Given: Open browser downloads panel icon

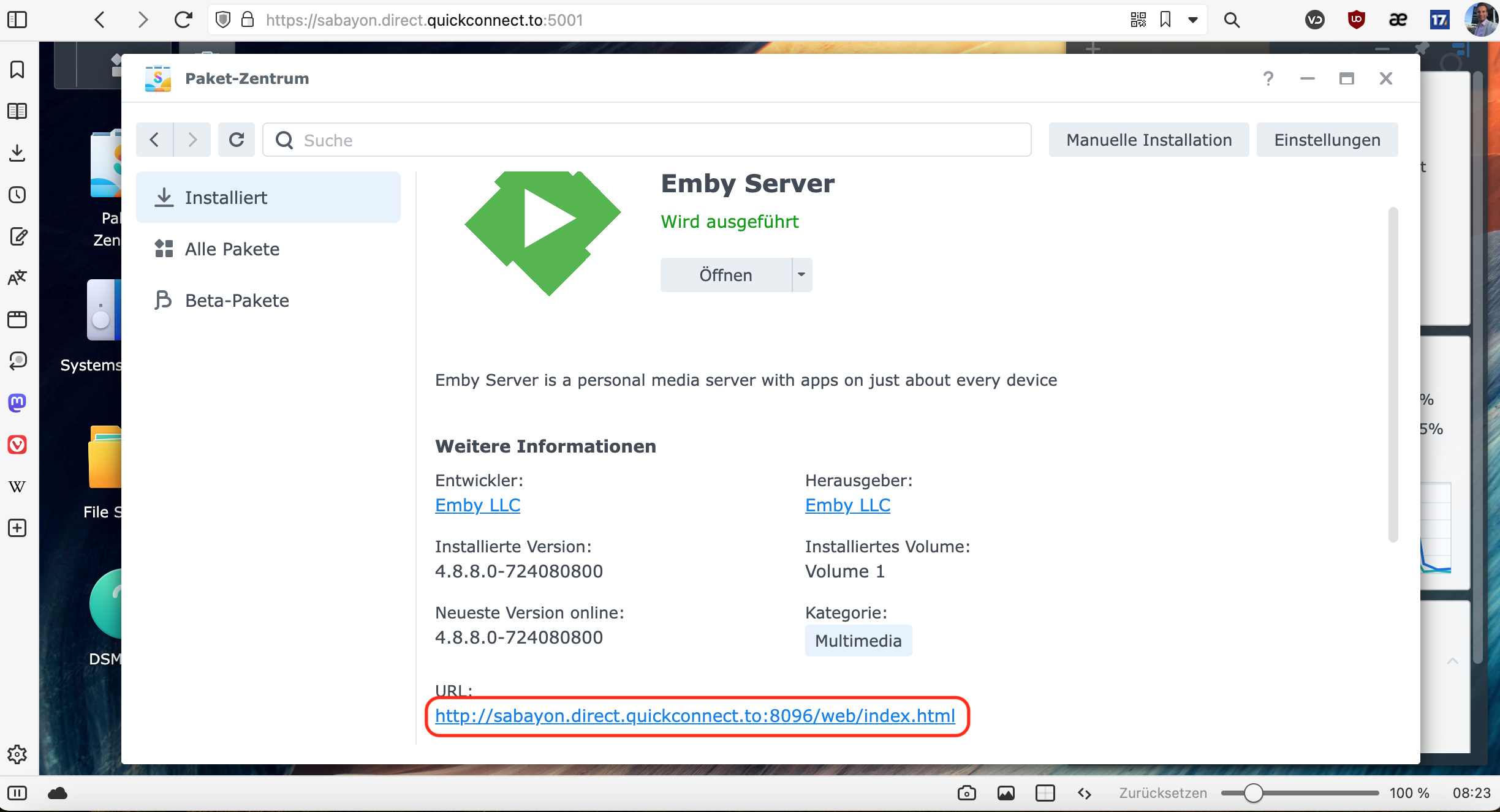Looking at the screenshot, I should (17, 152).
